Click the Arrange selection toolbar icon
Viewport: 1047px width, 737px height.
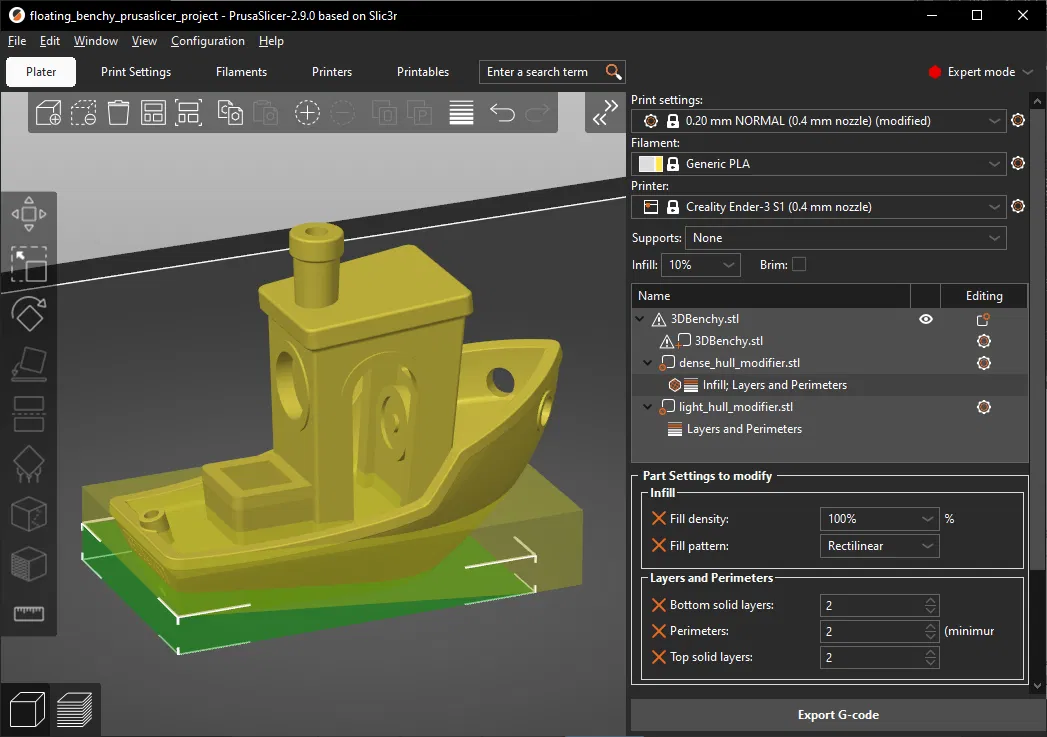click(x=188, y=113)
